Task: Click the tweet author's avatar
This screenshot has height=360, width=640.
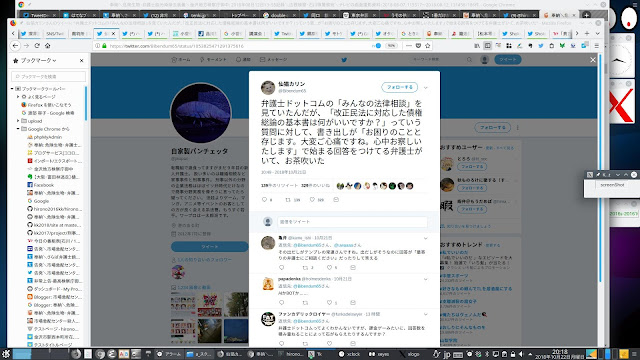Action: [x=268, y=87]
